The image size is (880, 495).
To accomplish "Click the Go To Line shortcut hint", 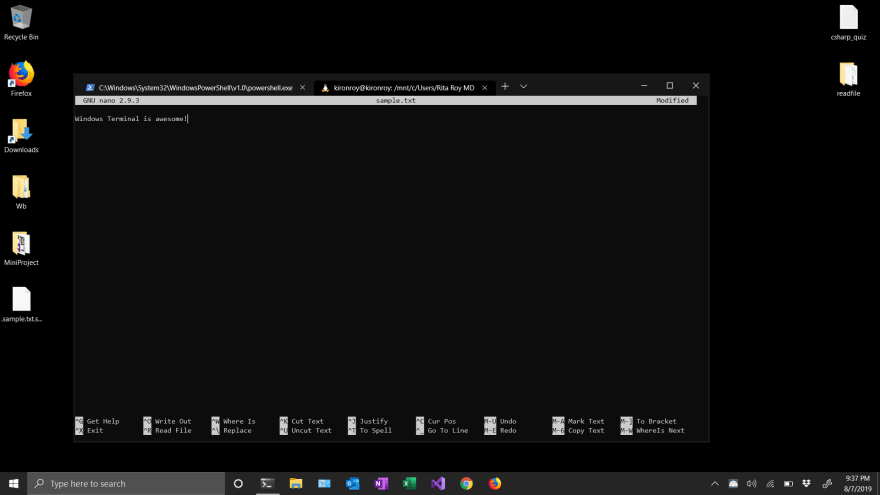I will 442,431.
